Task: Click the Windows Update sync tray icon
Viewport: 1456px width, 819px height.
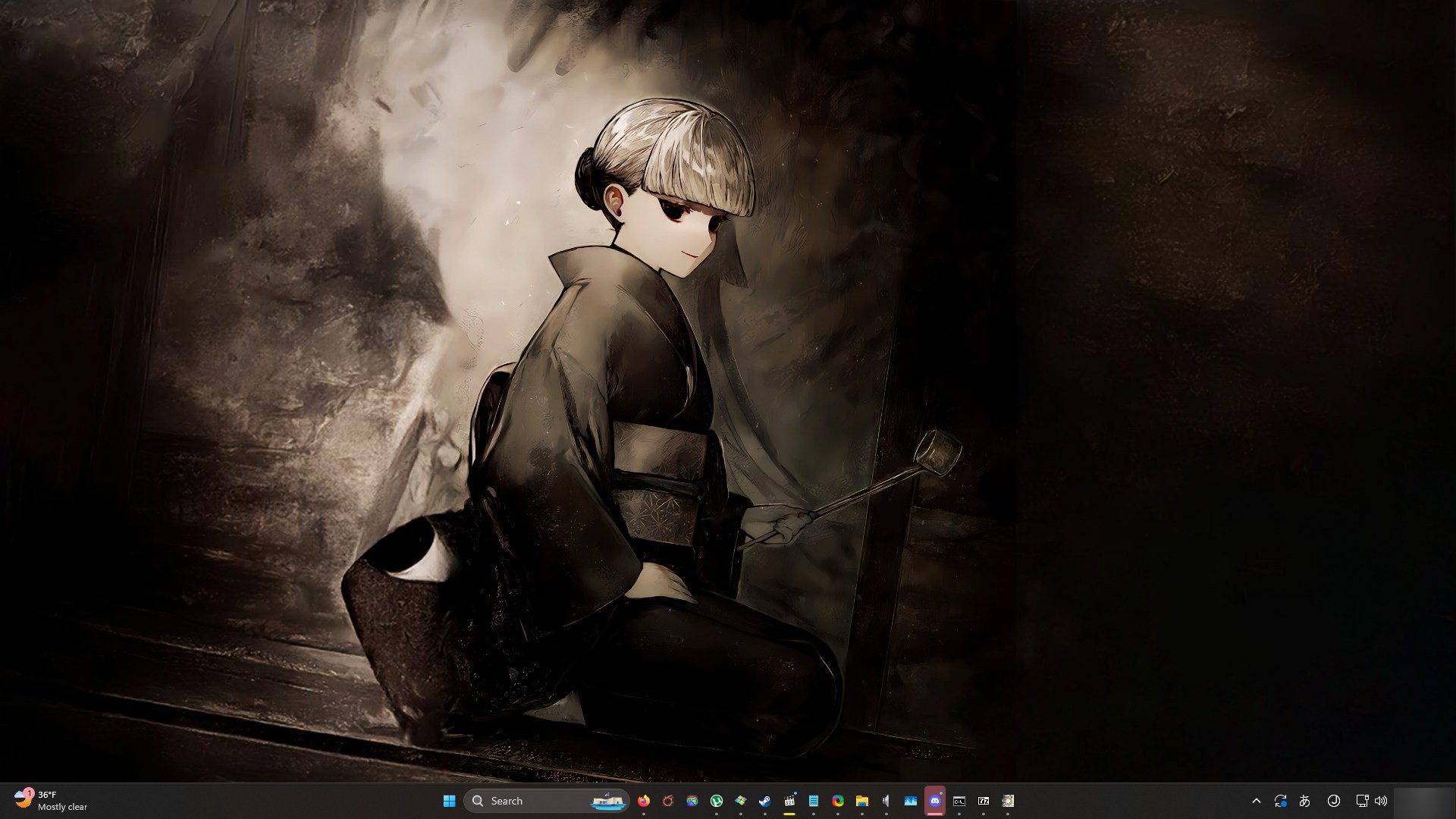Action: [1281, 801]
